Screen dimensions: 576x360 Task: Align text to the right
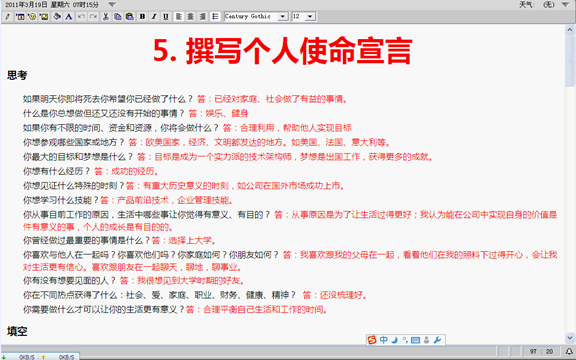coord(203,17)
